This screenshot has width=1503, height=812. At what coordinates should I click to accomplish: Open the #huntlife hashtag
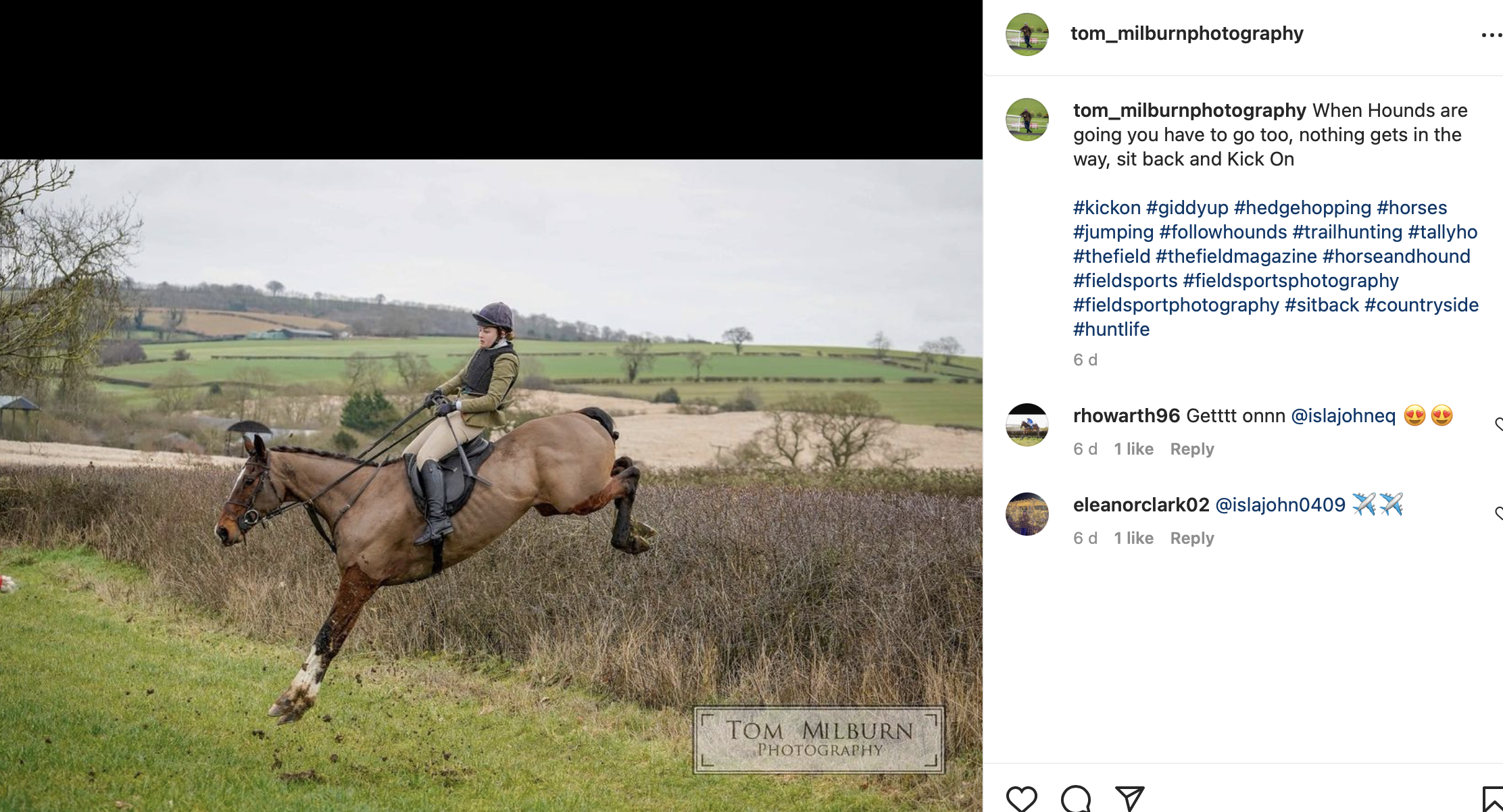(1111, 329)
